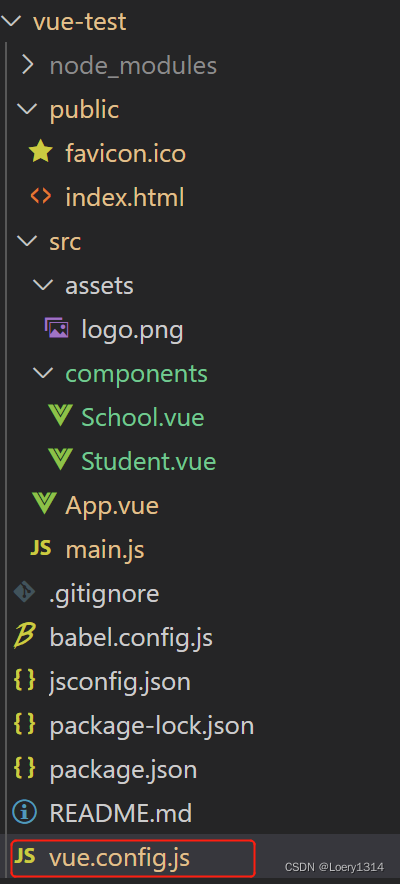Click the Babel icon of babel.config.js
The width and height of the screenshot is (400, 884).
pos(24,637)
